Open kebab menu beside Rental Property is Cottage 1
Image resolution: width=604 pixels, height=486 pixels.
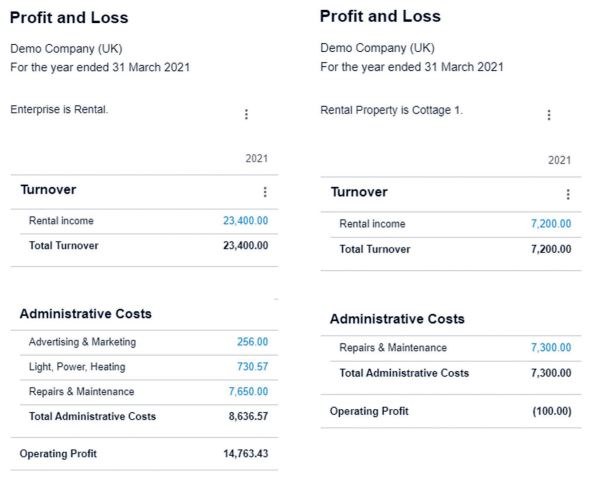548,115
